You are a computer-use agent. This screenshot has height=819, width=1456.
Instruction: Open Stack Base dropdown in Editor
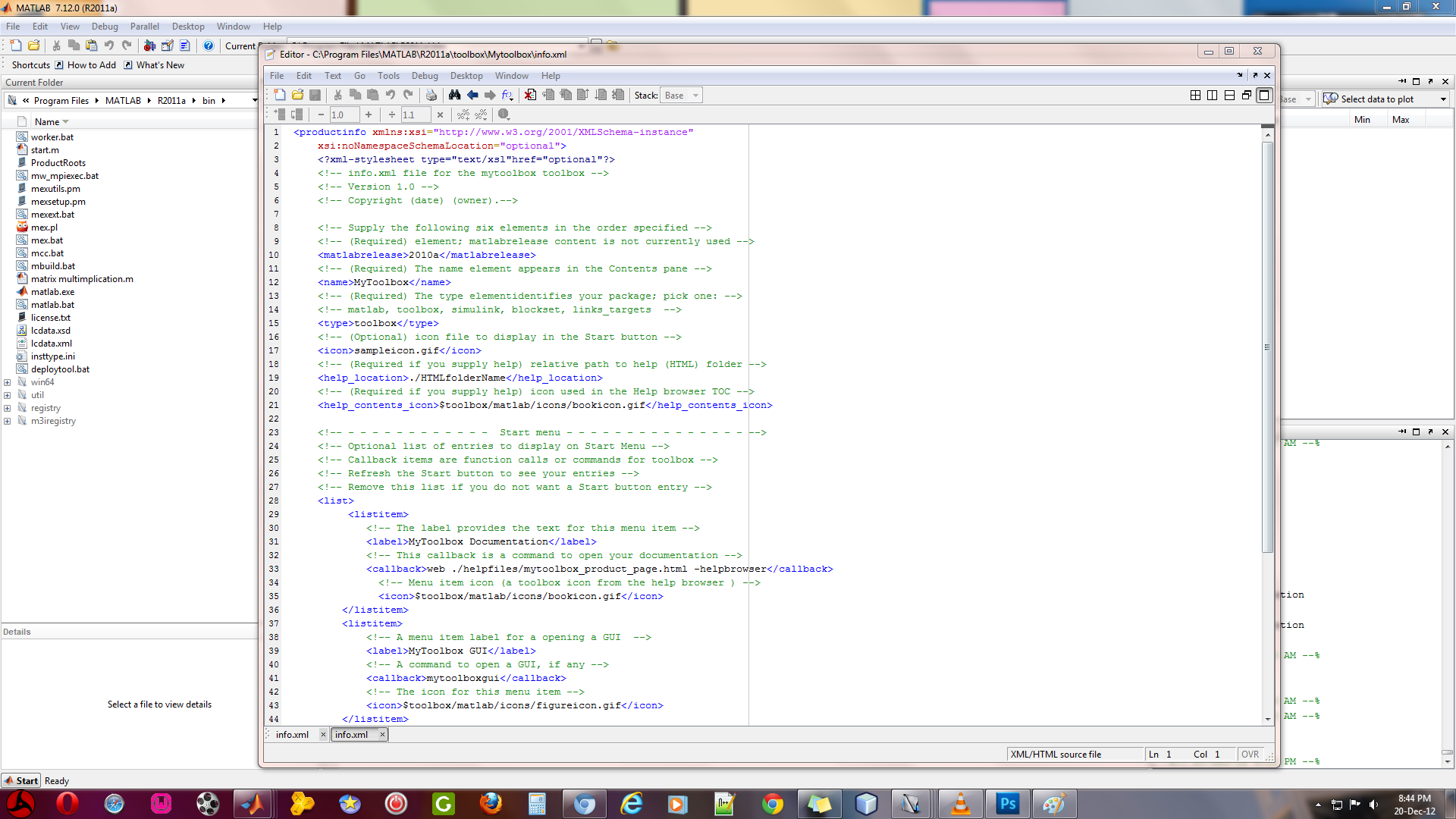[680, 95]
